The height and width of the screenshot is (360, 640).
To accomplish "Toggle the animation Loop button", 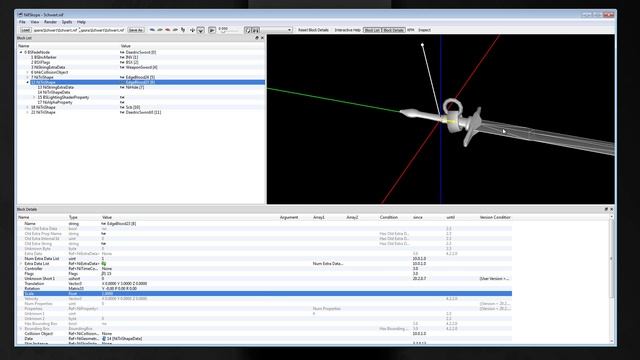I will pos(248,30).
